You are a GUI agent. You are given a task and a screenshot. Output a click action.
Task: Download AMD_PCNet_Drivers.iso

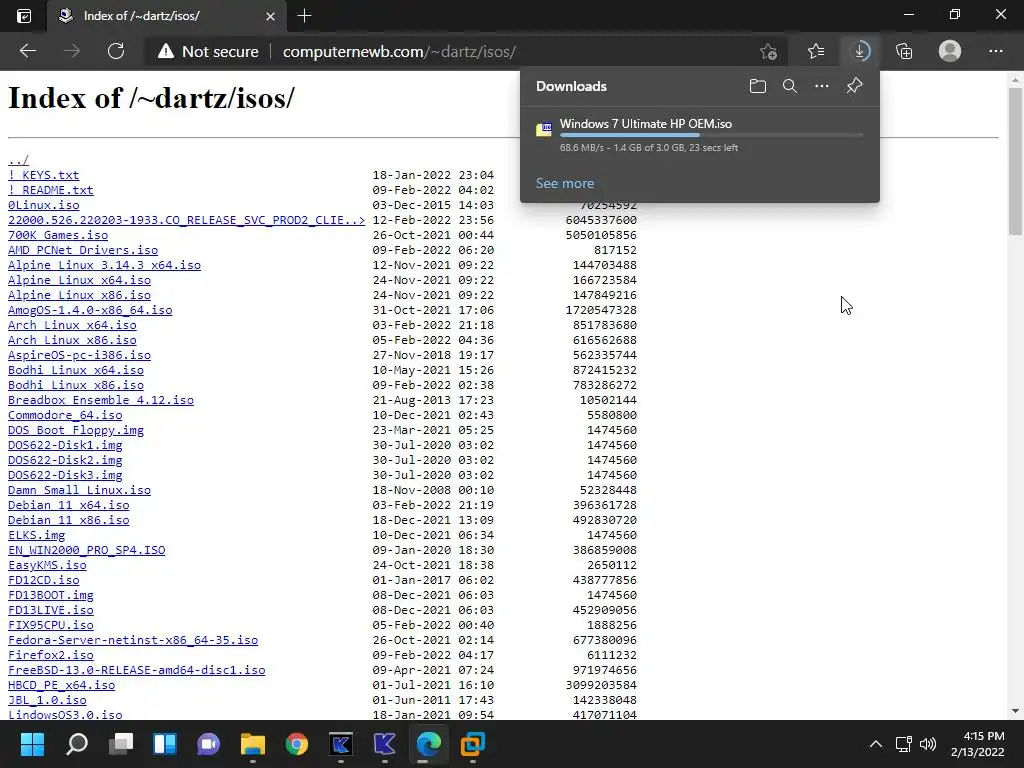(83, 250)
